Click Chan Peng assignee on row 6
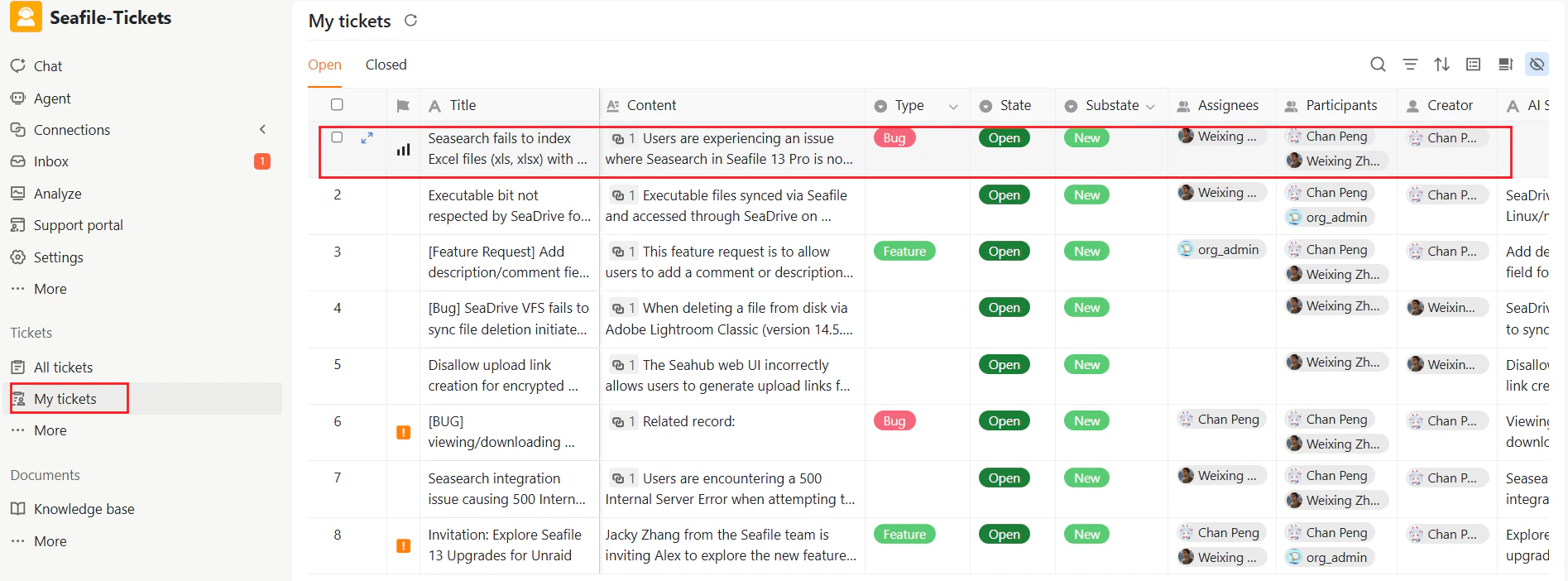 click(1221, 420)
